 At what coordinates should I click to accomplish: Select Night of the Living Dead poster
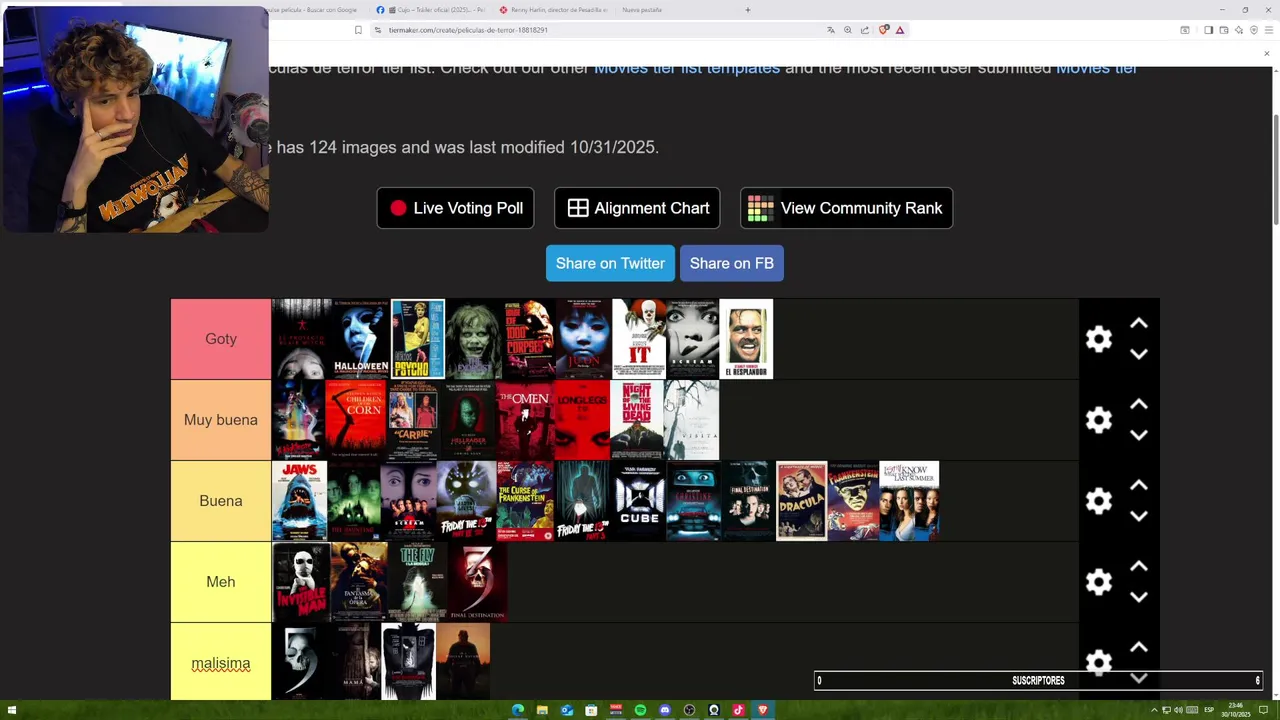(637, 420)
